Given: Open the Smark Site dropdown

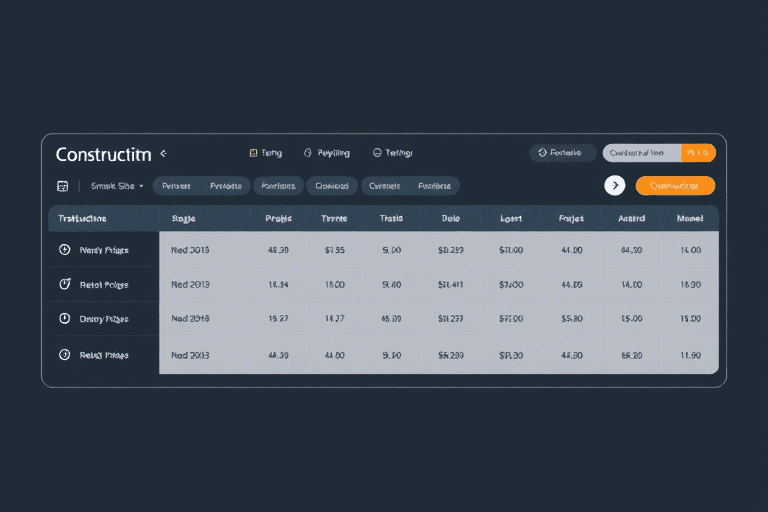Looking at the screenshot, I should tap(116, 186).
